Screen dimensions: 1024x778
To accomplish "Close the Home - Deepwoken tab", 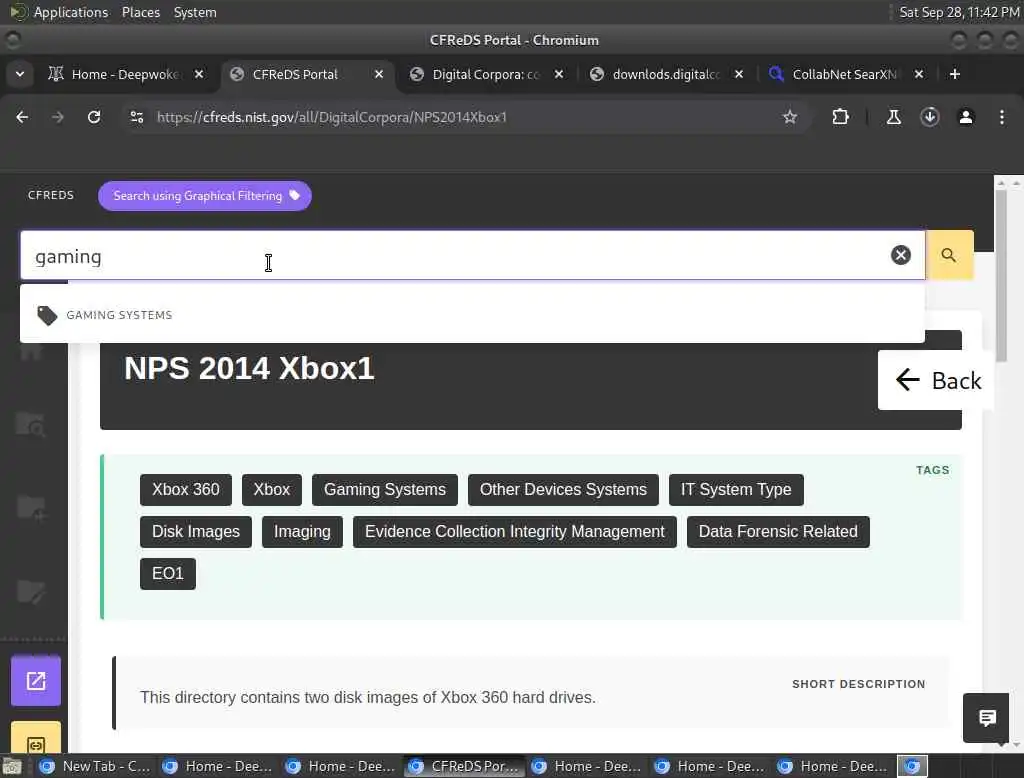I will (199, 74).
